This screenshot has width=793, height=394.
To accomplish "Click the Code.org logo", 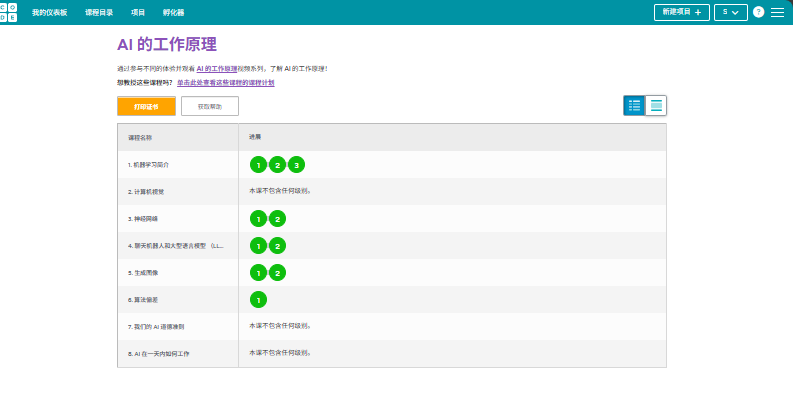I will click(x=9, y=12).
